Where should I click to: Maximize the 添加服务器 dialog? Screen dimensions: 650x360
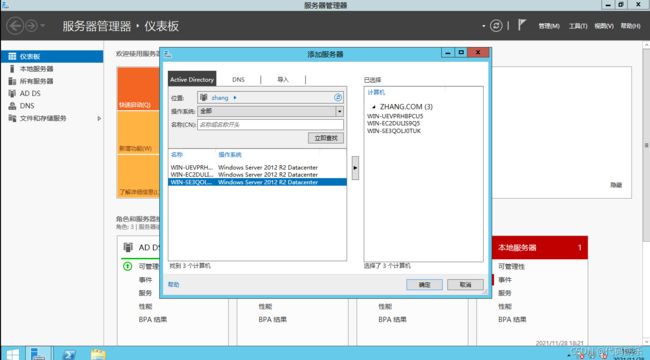pyautogui.click(x=461, y=53)
